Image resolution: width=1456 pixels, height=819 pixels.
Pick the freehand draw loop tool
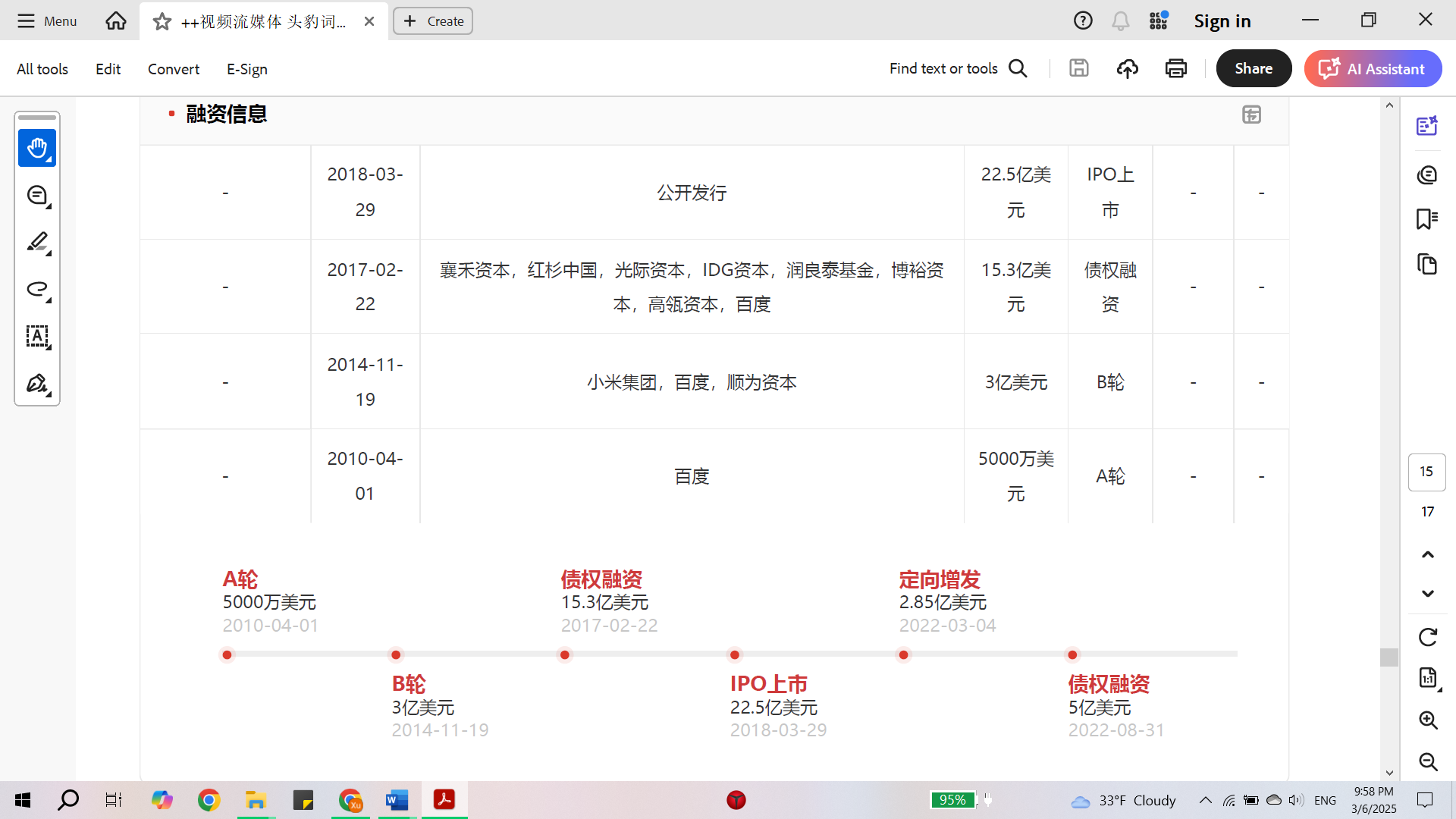37,289
